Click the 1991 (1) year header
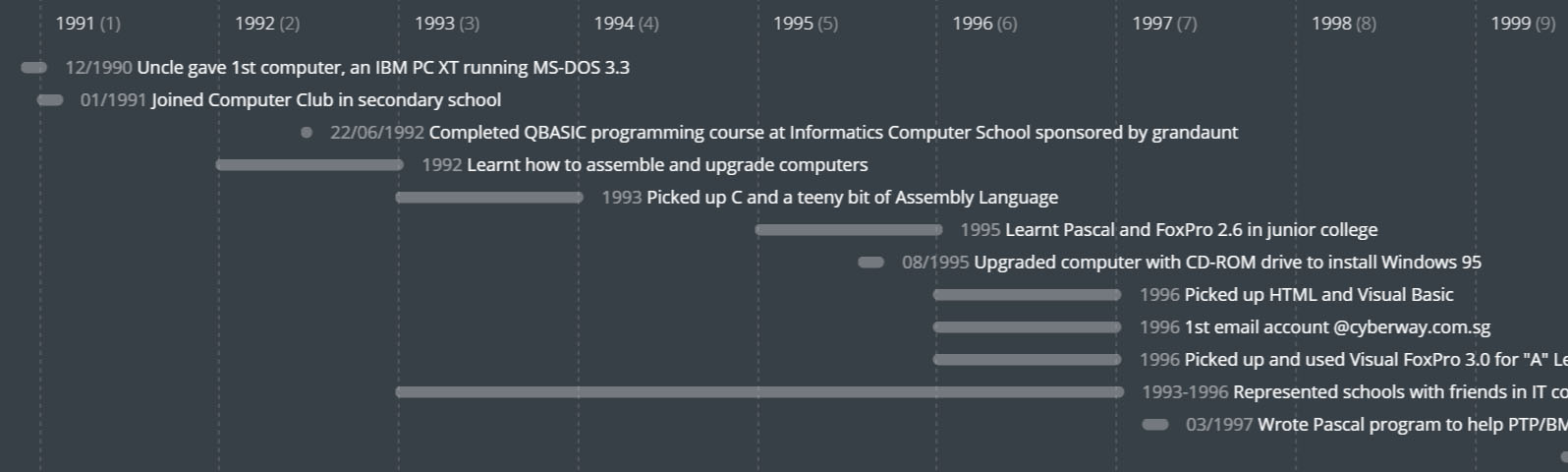Image resolution: width=1568 pixels, height=472 pixels. [87, 24]
